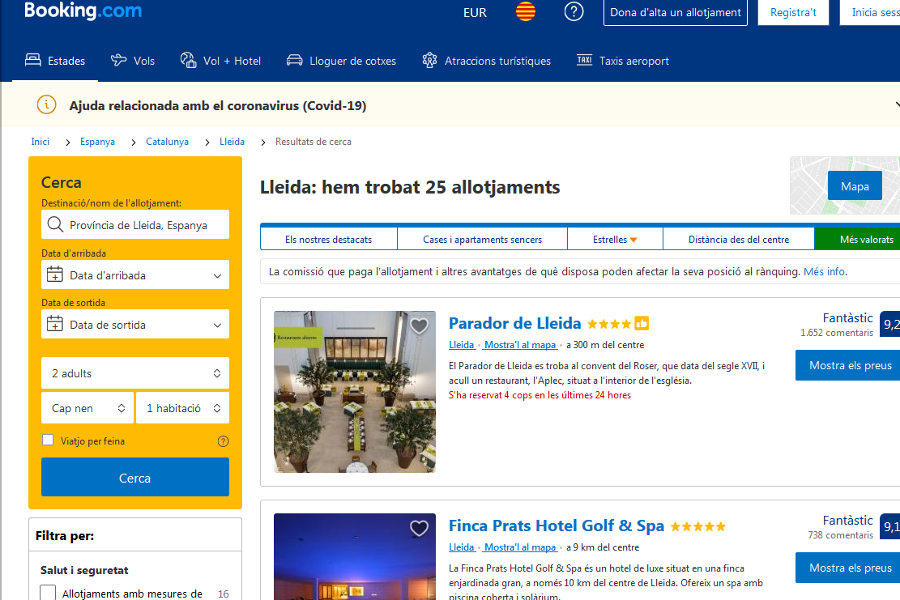Tick the Viatjo per feina checkbox
900x600 pixels.
[48, 440]
